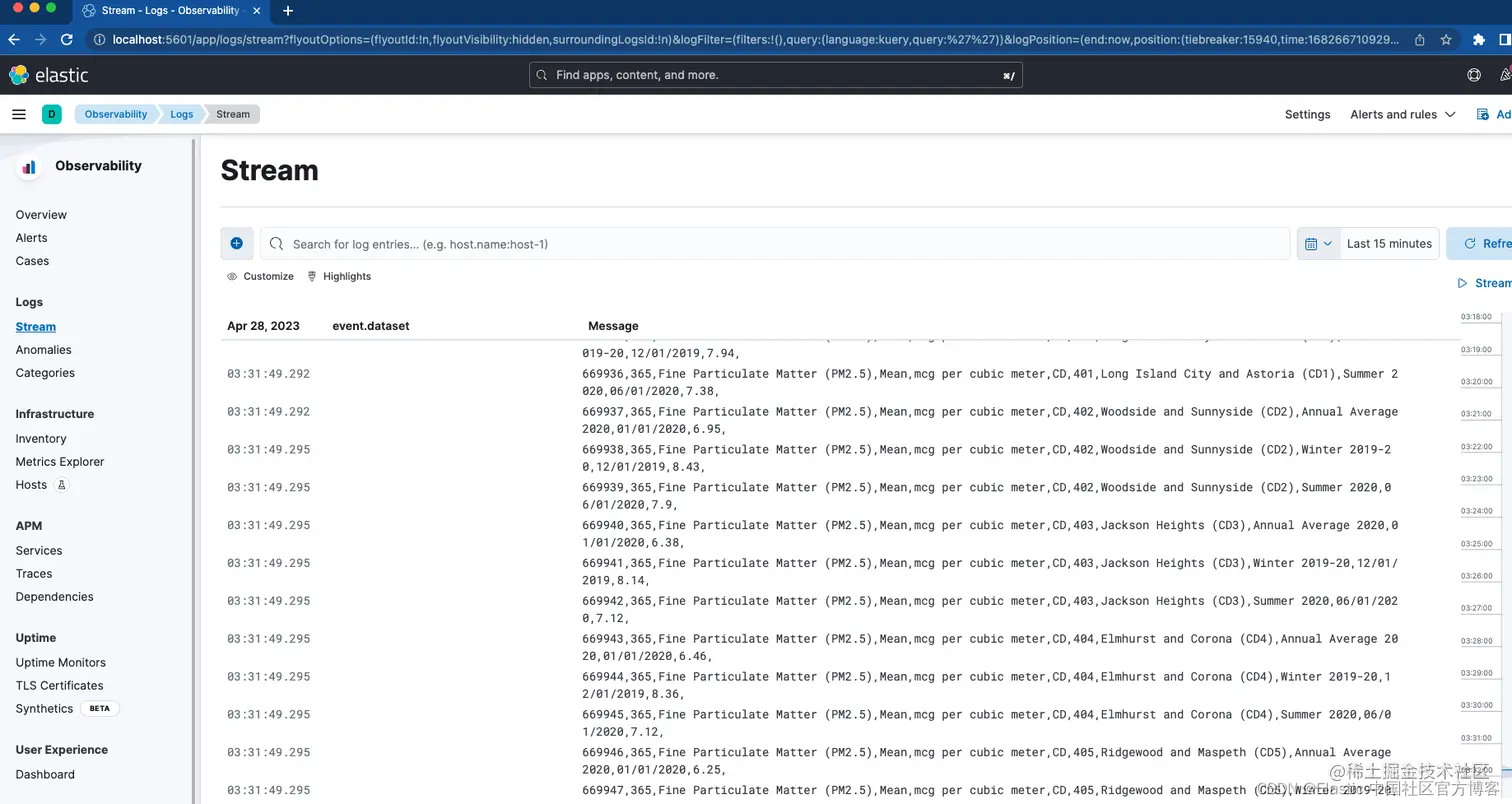Click the 03:20:00 marker on the minimap
Screen dimensions: 1512x804
tap(1476, 382)
